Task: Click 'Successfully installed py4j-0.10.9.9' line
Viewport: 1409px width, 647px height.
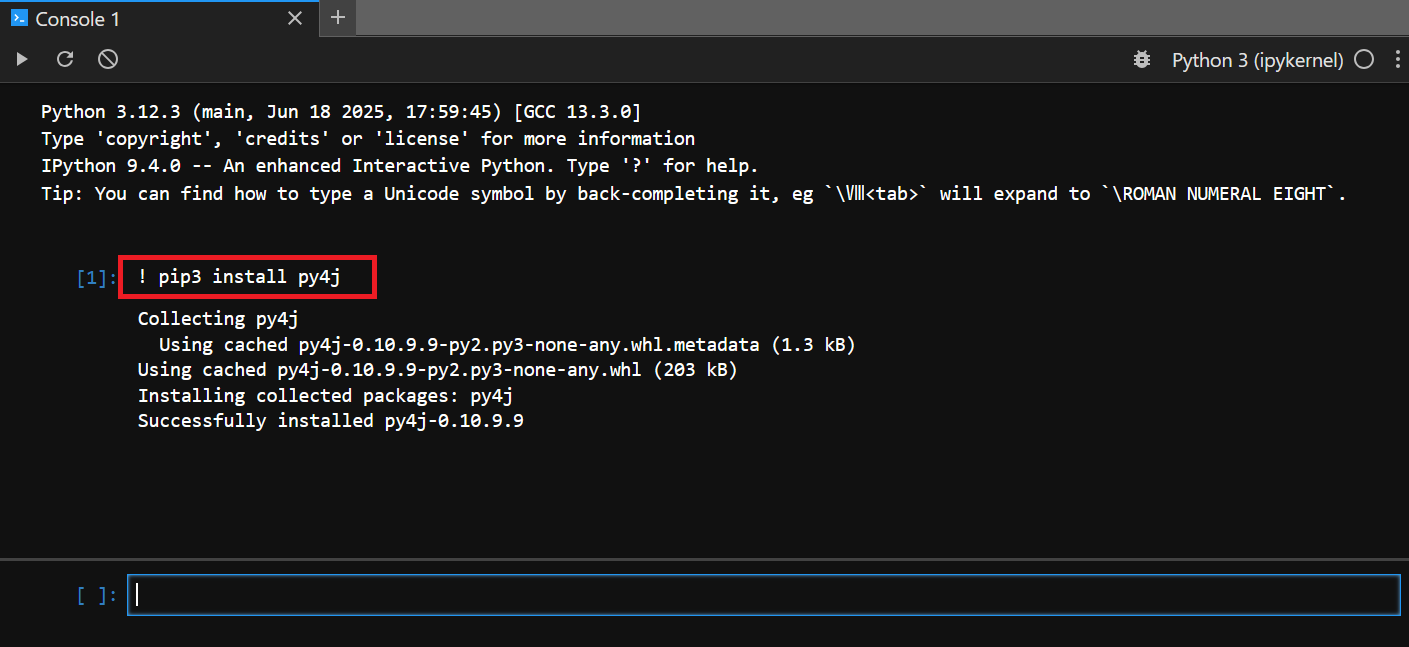Action: [331, 421]
